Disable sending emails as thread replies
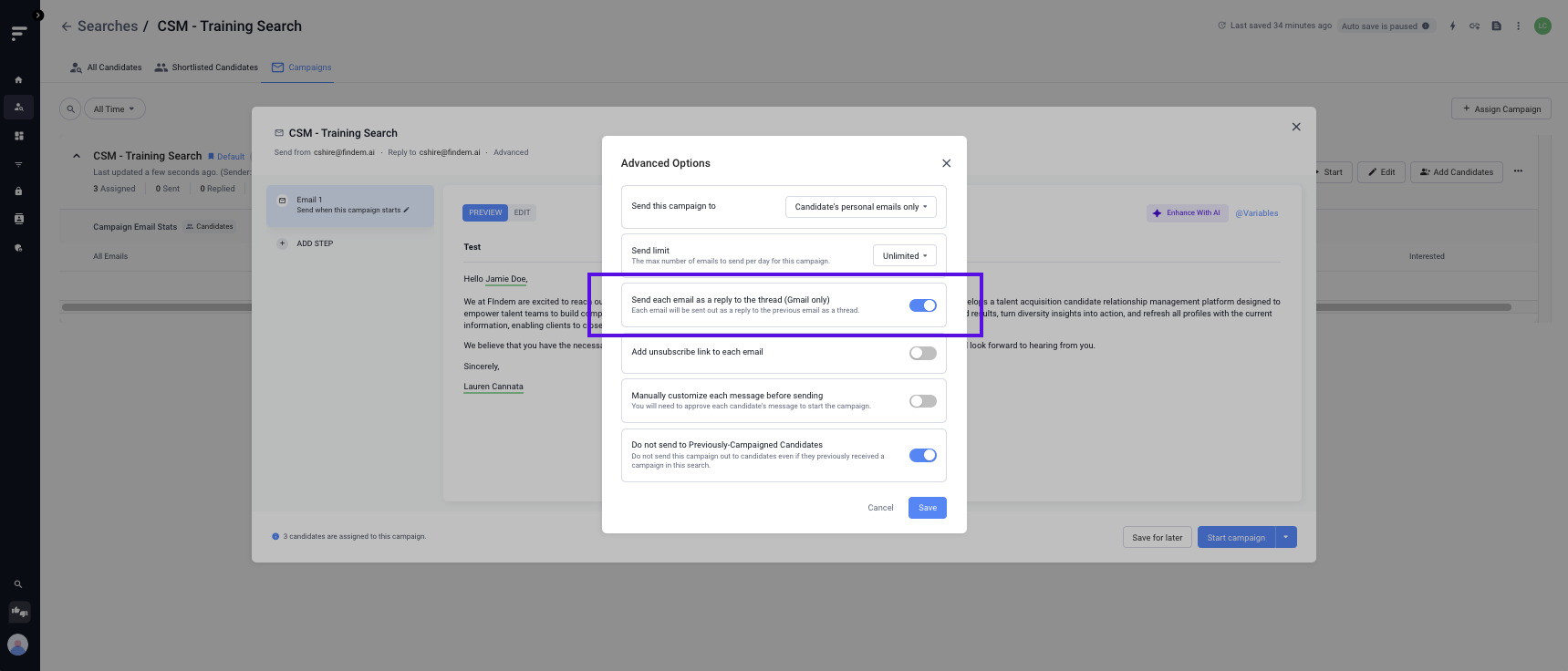The width and height of the screenshot is (1568, 671). point(922,305)
